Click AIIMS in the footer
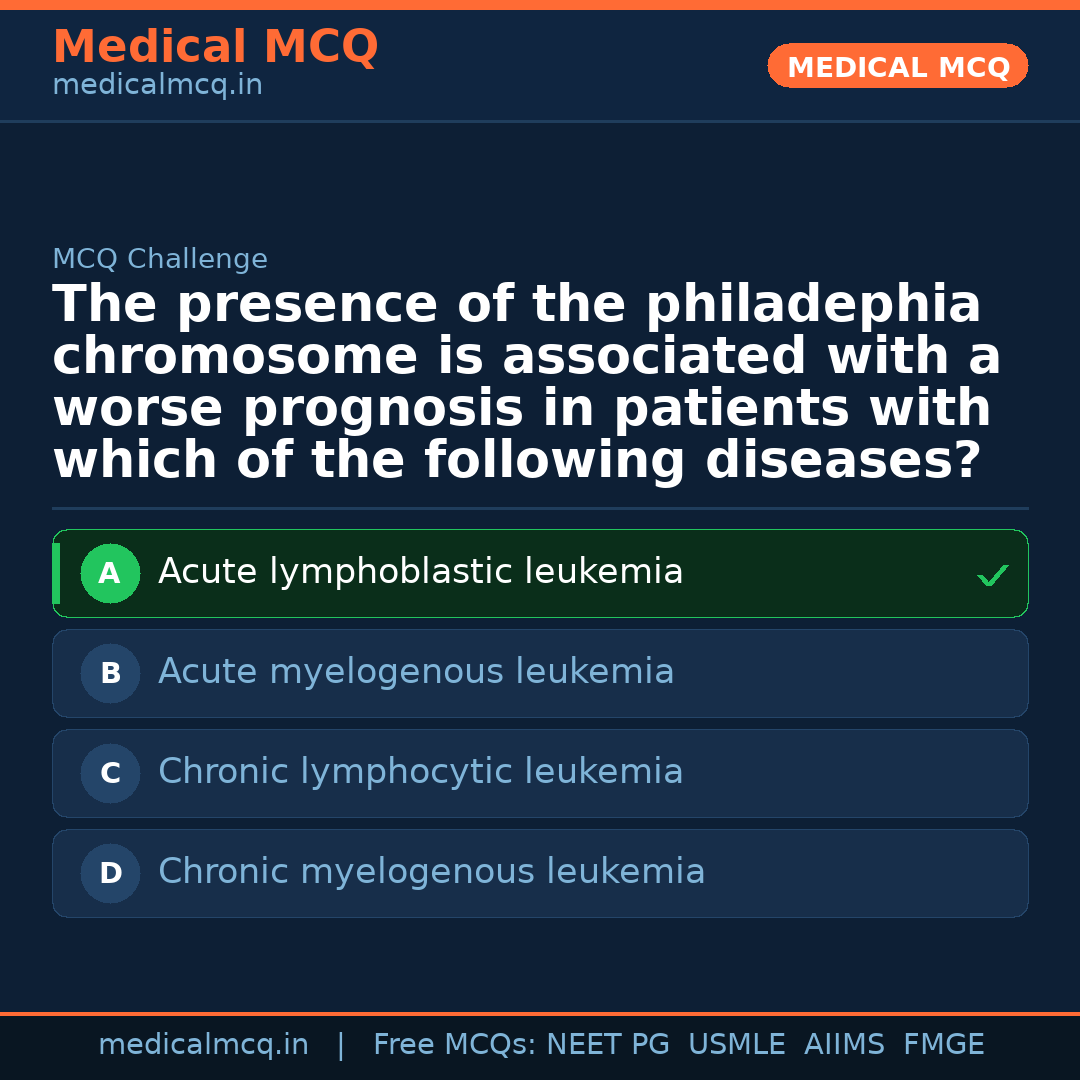1080x1080 pixels. click(x=844, y=1045)
